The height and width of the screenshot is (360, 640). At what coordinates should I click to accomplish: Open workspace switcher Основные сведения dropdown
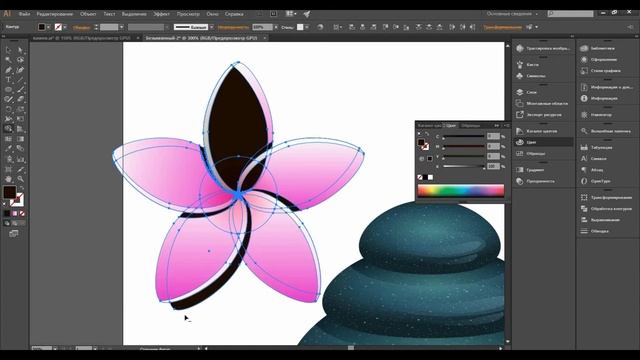point(512,14)
